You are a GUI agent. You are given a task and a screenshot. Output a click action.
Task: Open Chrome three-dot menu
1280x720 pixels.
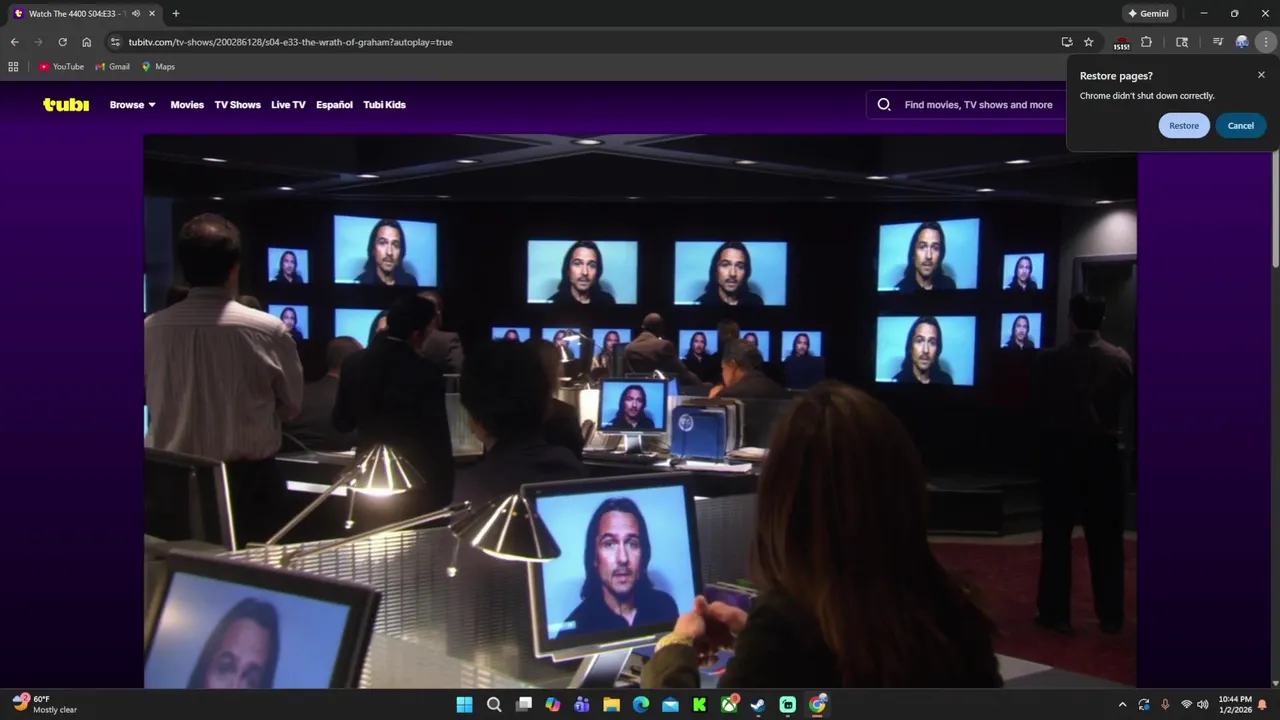[1266, 42]
